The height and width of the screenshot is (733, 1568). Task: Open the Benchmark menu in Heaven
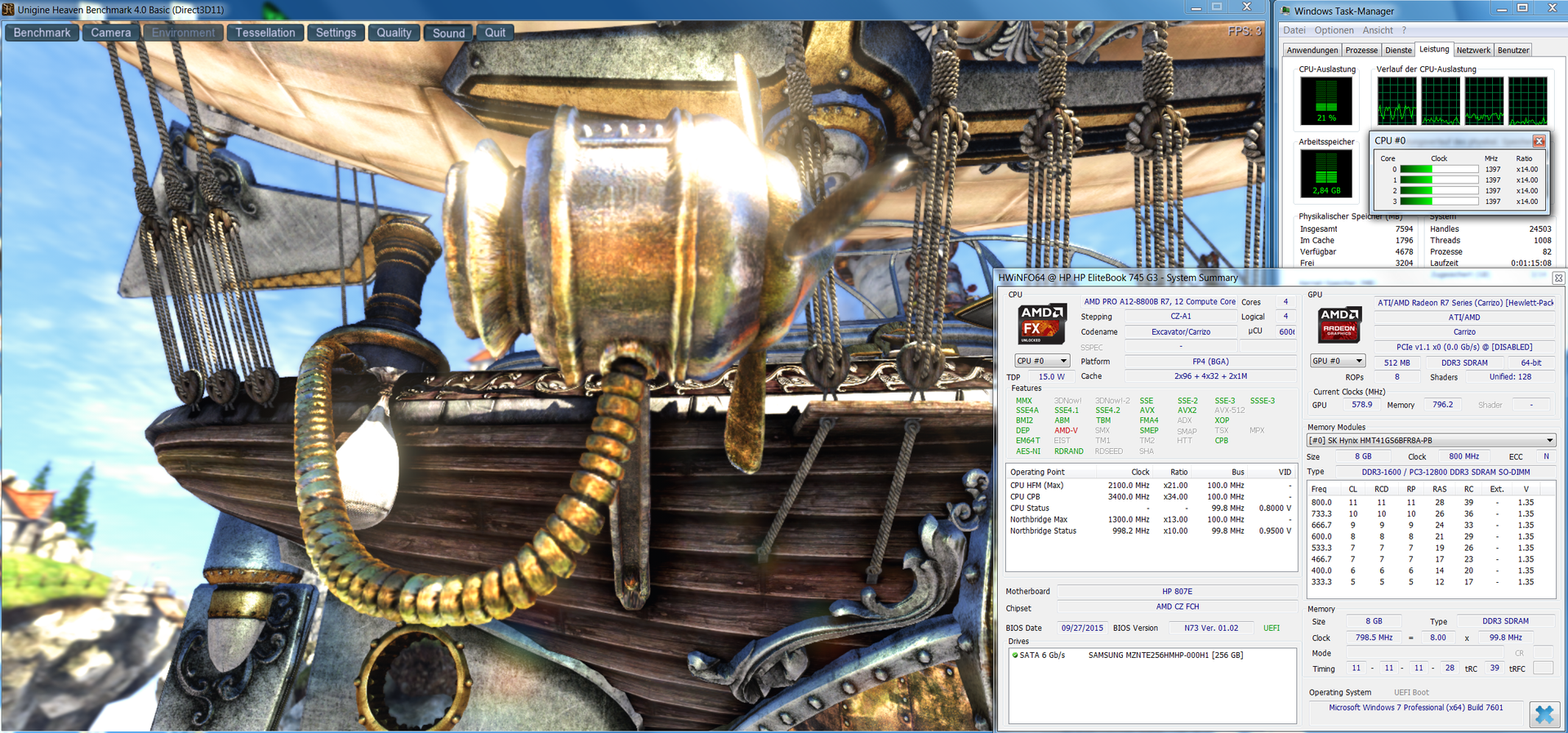[x=42, y=33]
